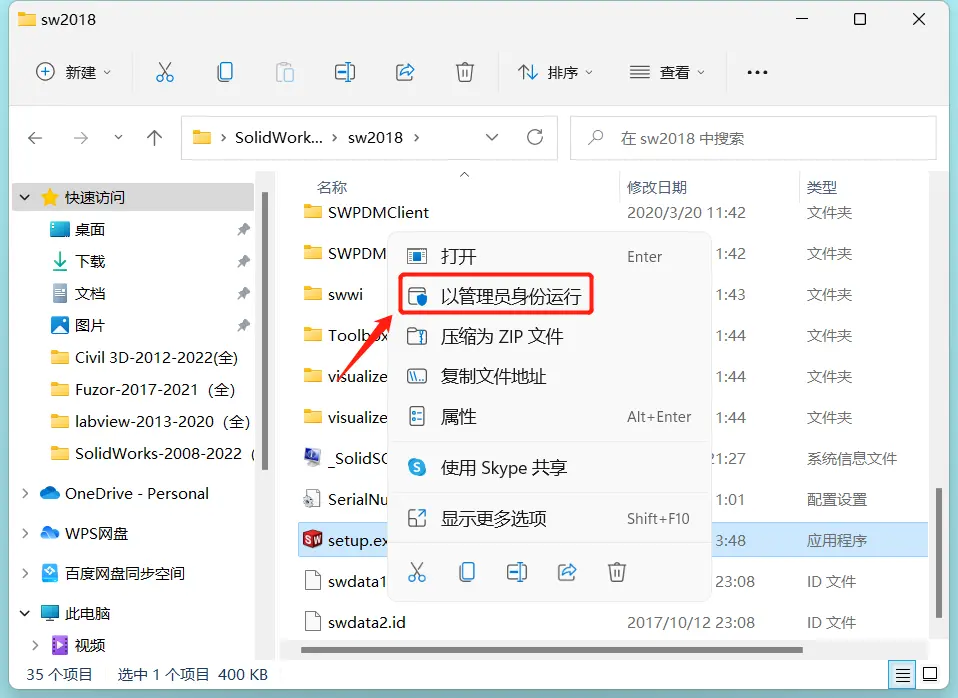
Task: Expand the address bar history dropdown
Action: pos(492,138)
